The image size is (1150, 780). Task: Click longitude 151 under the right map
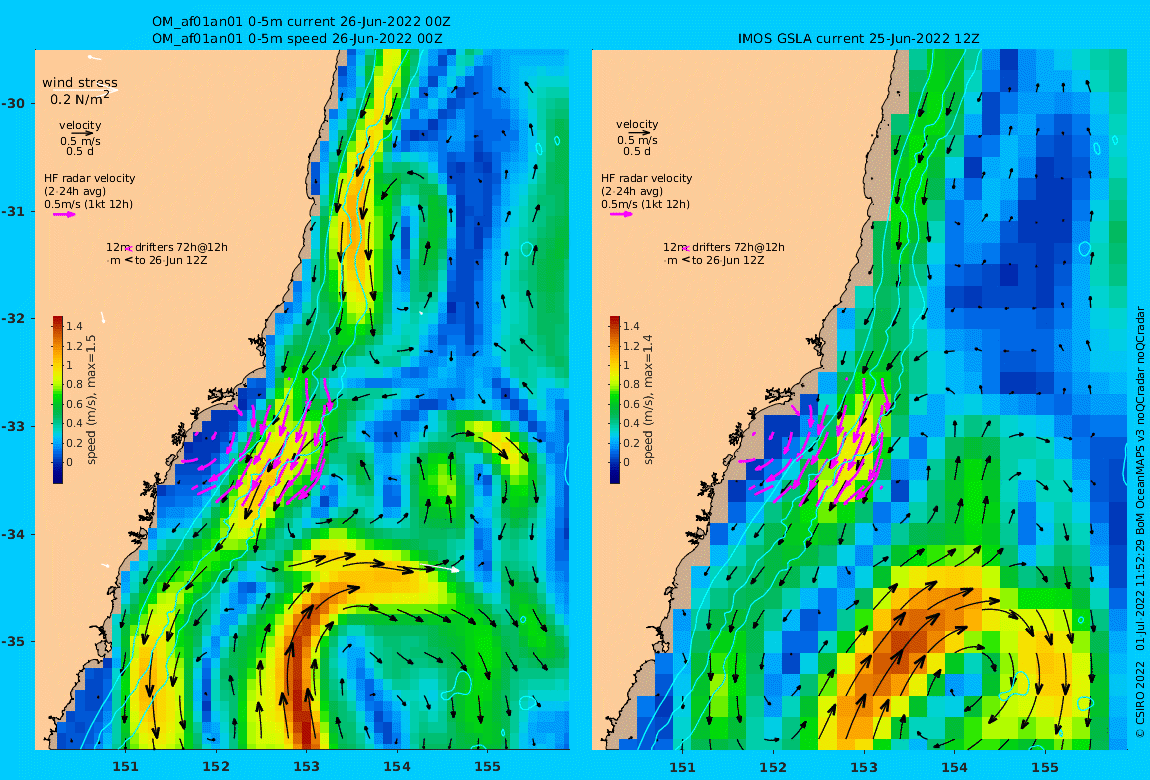682,767
